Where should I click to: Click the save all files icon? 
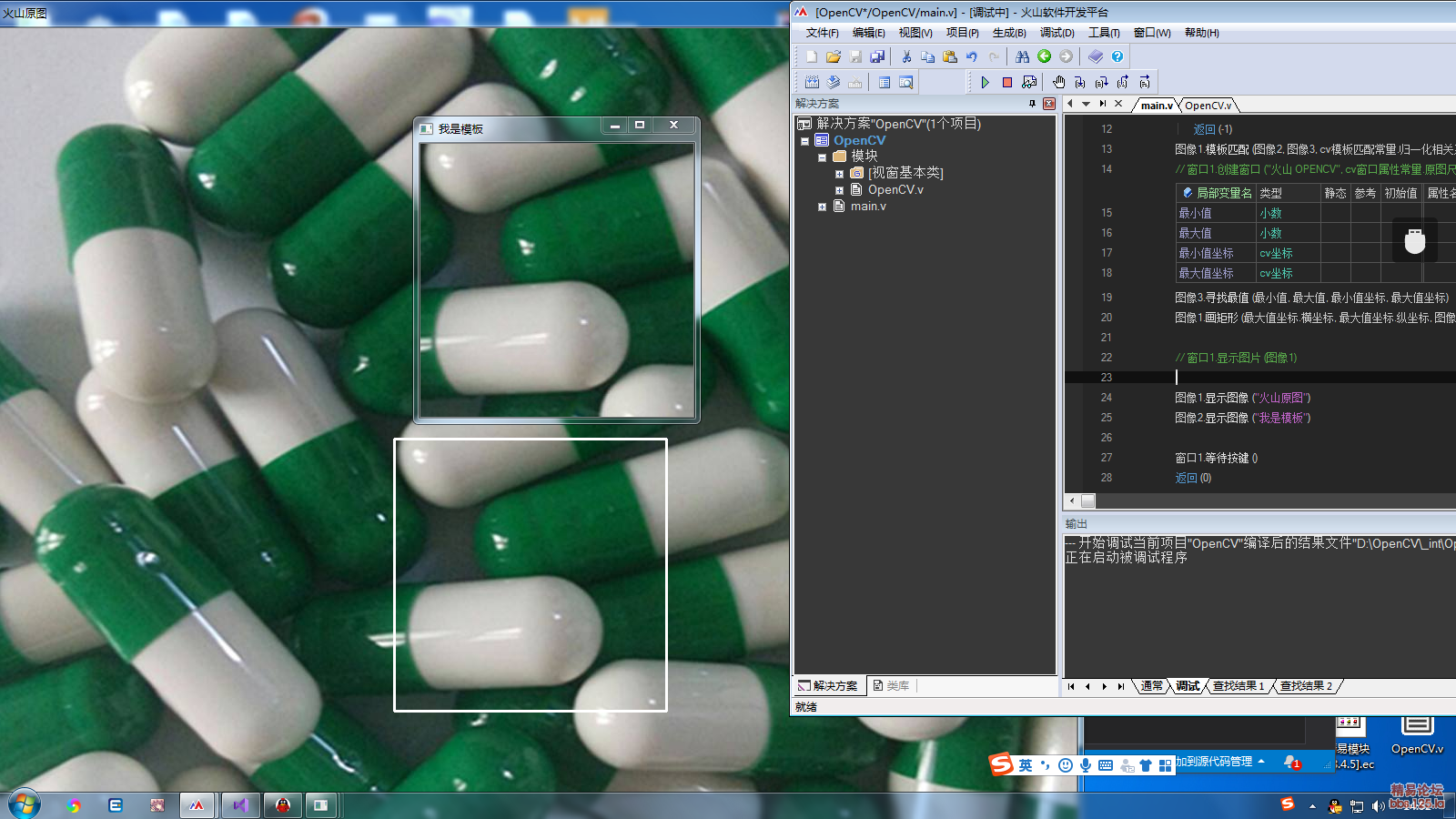[x=877, y=56]
